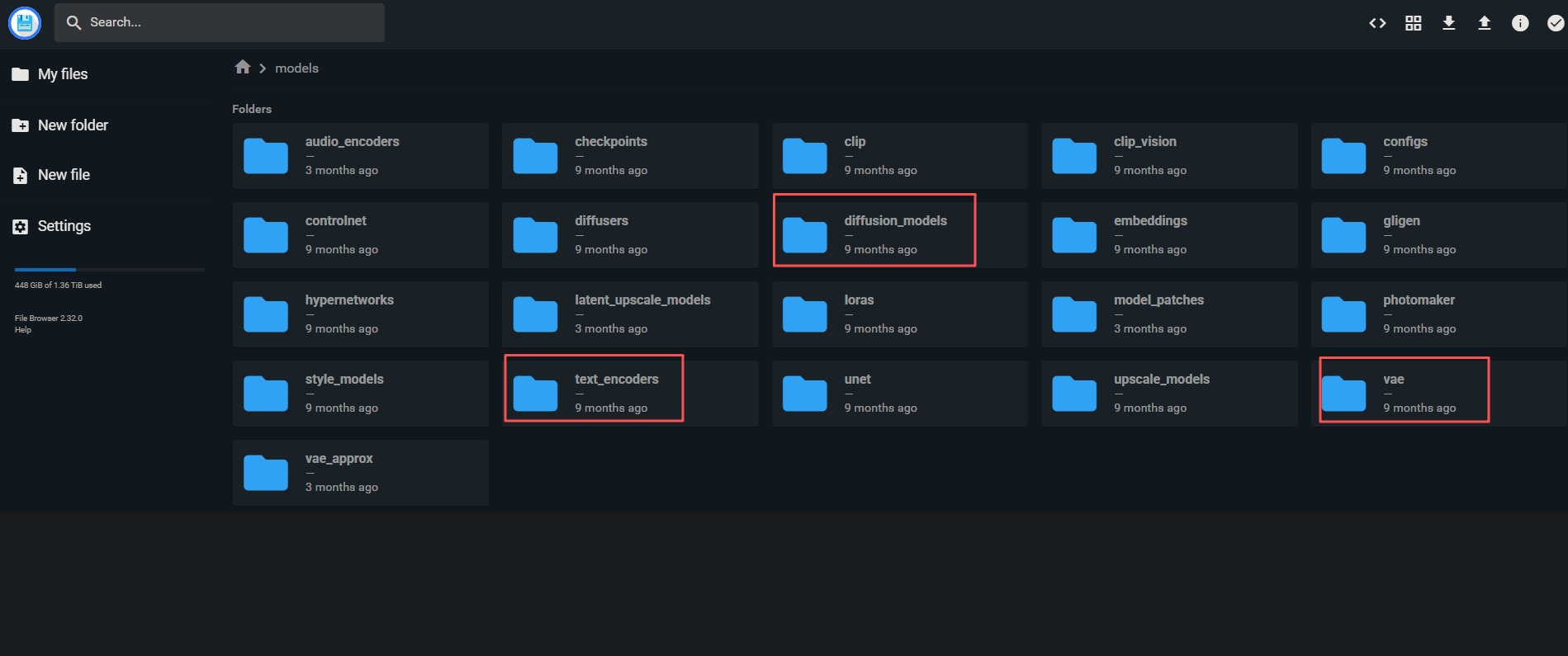Click the File Browser logo icon
Screen dimensions: 1568x656
point(25,23)
